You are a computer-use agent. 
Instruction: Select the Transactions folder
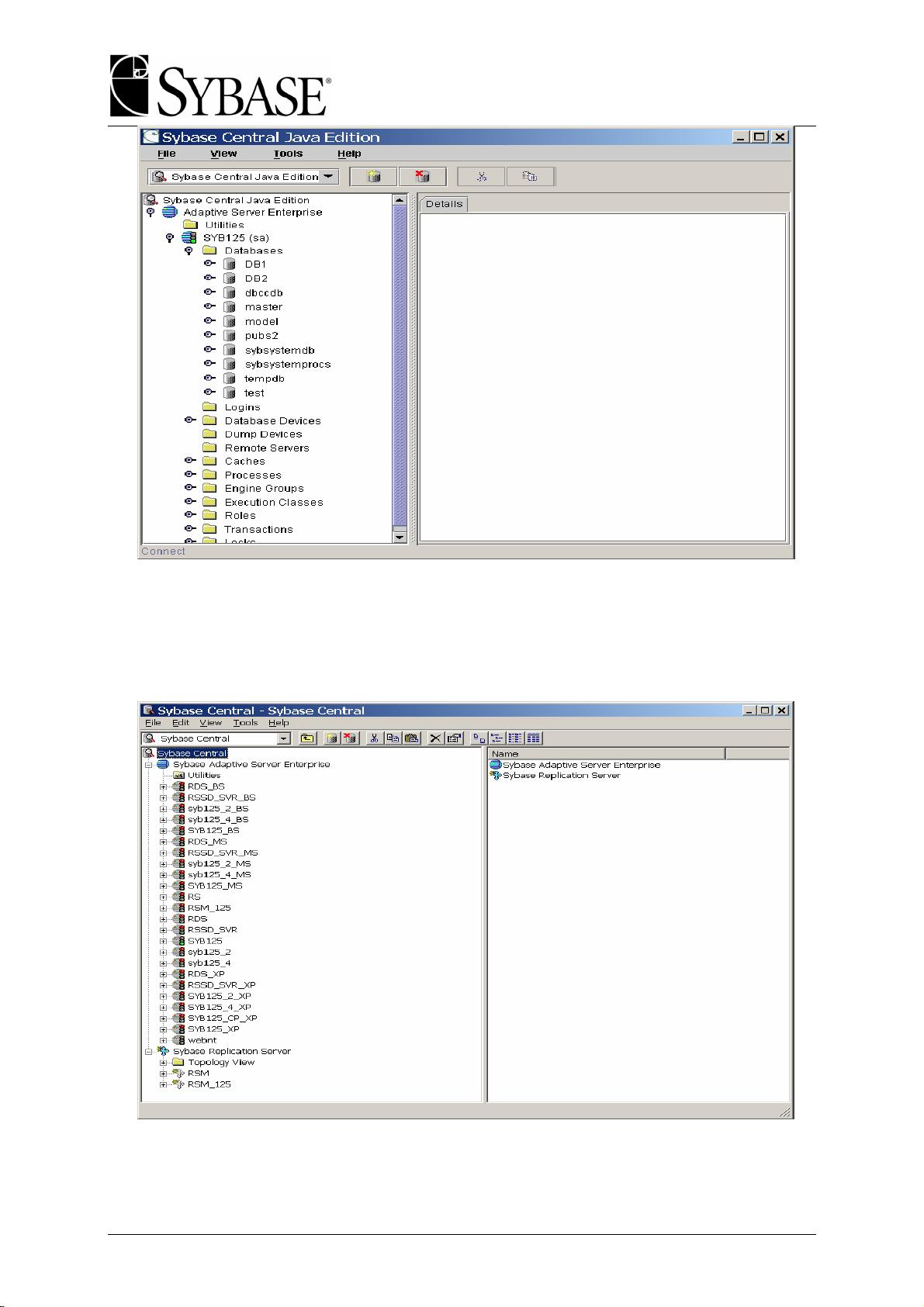click(258, 530)
